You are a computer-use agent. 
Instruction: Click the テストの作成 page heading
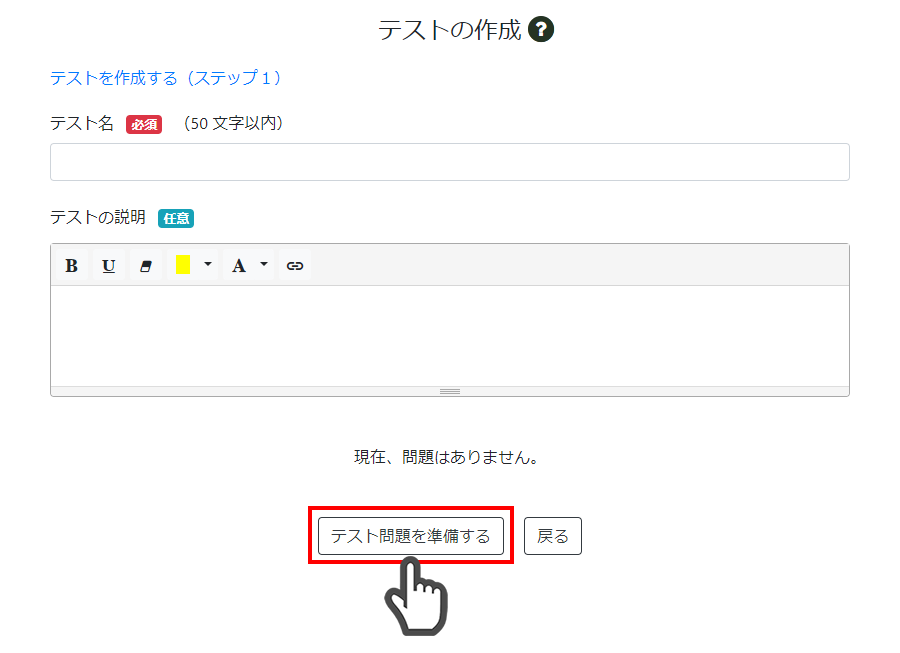449,30
